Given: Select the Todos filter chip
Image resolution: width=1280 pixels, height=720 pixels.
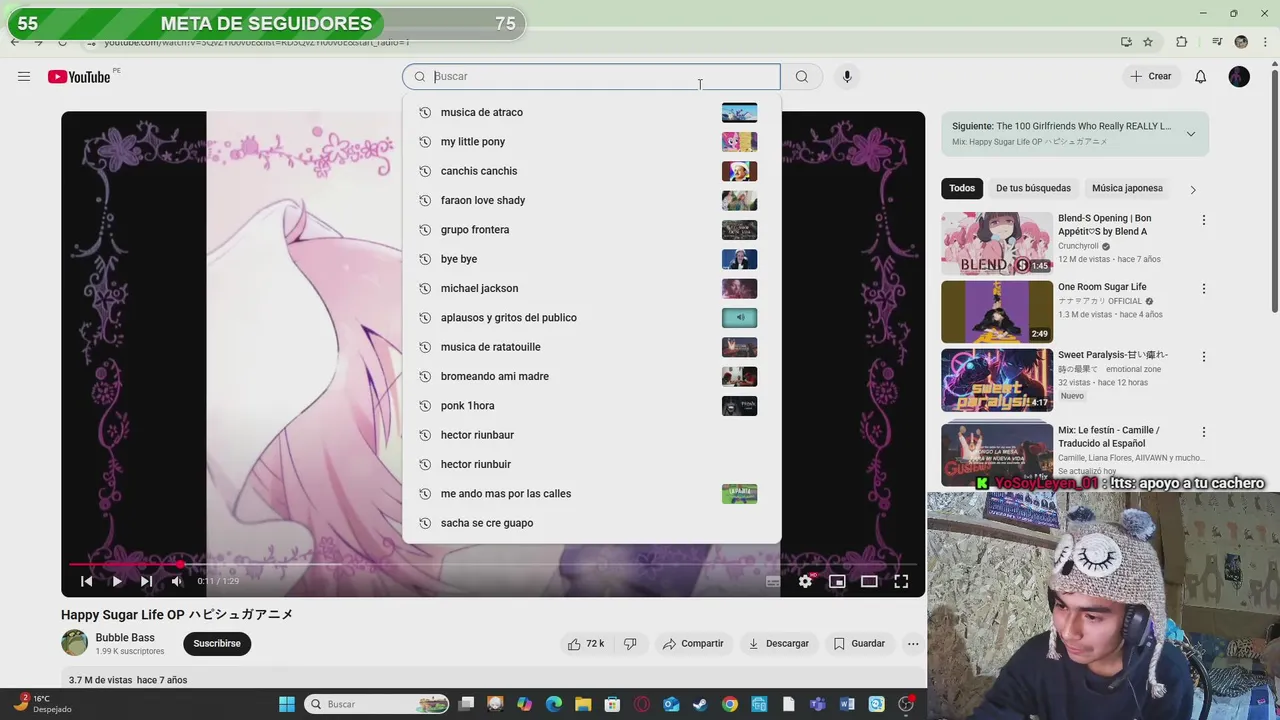Looking at the screenshot, I should pos(962,188).
